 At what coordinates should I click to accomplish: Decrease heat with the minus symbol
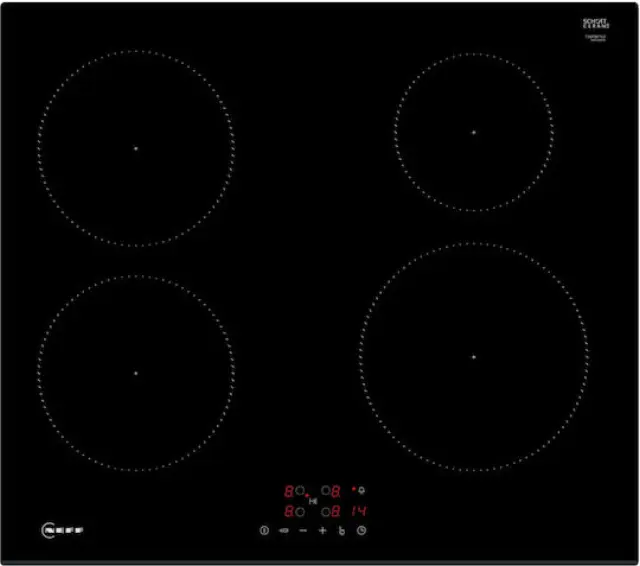point(303,530)
